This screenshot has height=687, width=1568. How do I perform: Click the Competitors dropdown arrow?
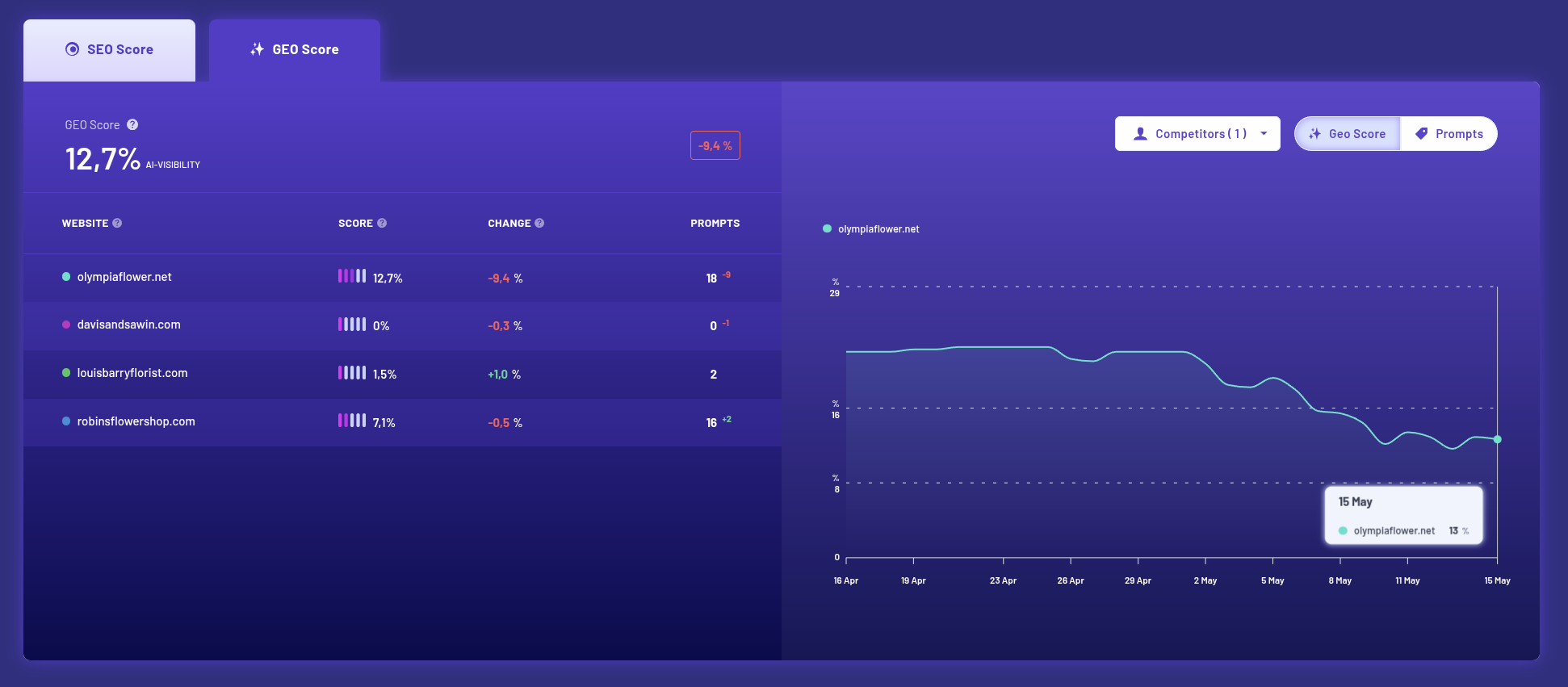[x=1264, y=134]
